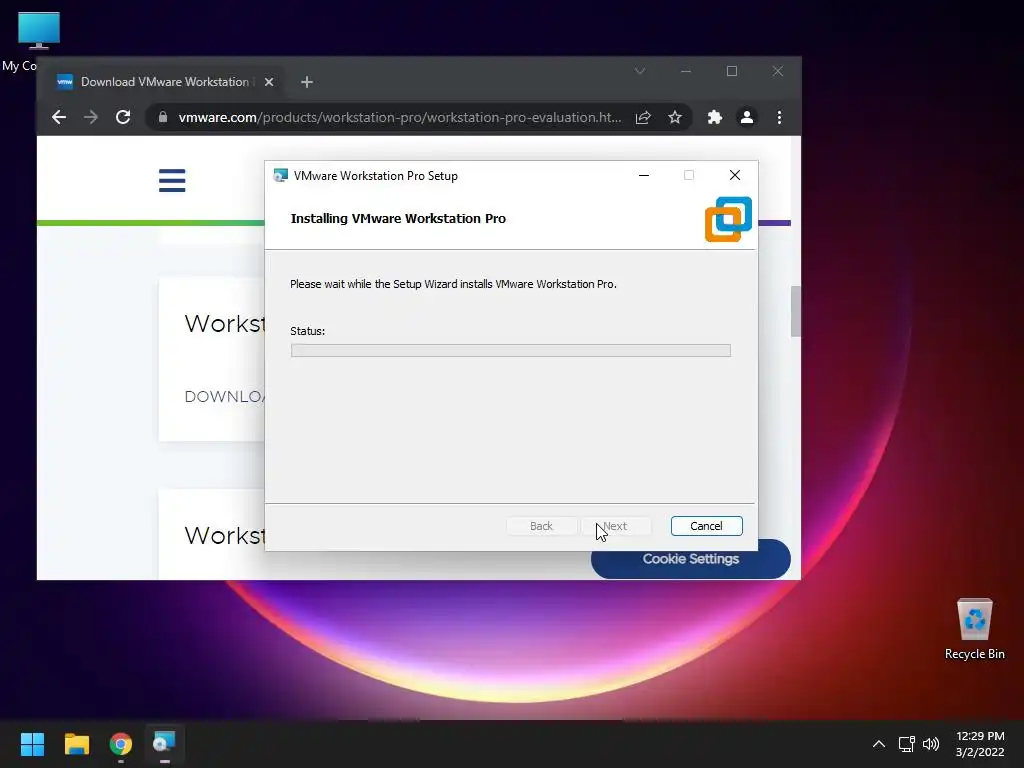1024x768 pixels.
Task: Click the Chrome page vertical scrollbar
Action: (795, 312)
